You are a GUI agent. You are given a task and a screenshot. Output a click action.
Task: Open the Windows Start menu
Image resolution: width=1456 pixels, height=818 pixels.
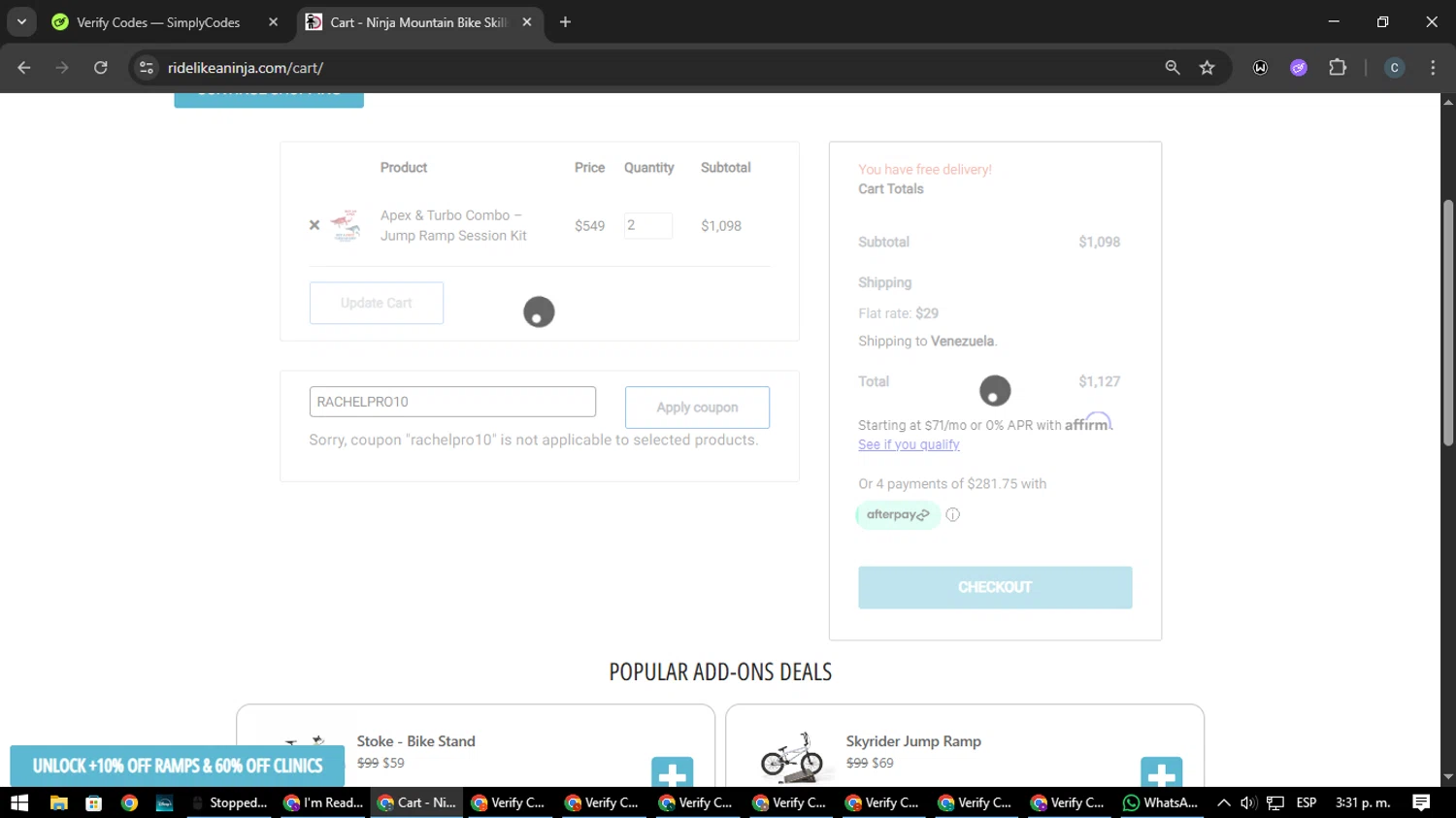[x=19, y=802]
